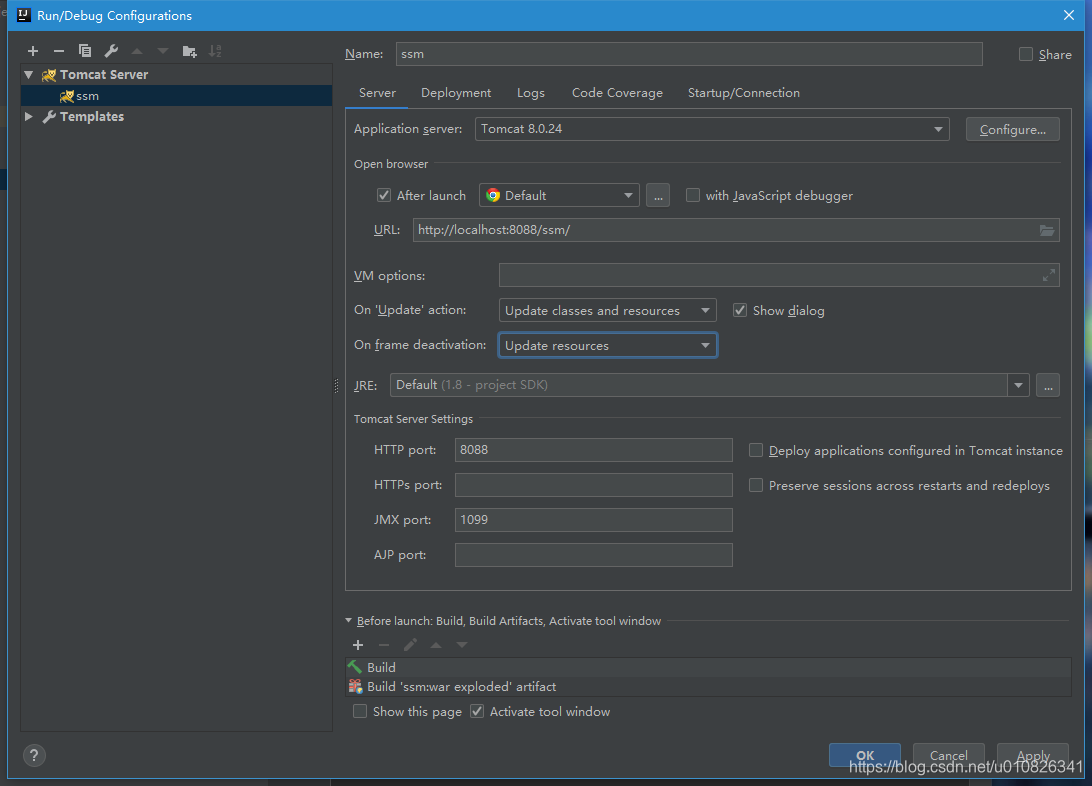Open the Default browser dropdown
This screenshot has height=786, width=1092.
(559, 196)
